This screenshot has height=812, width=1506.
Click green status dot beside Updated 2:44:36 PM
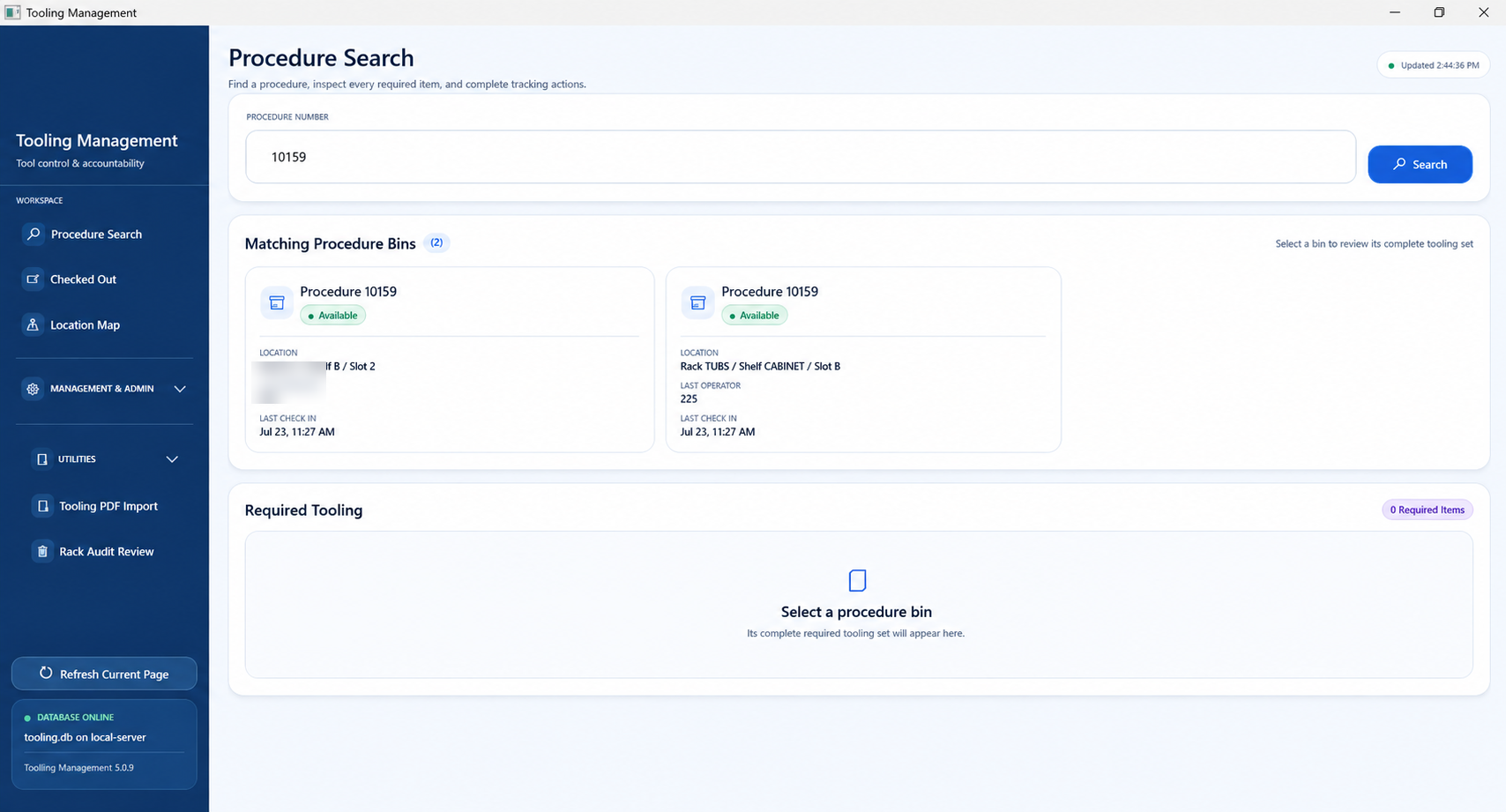(1391, 65)
